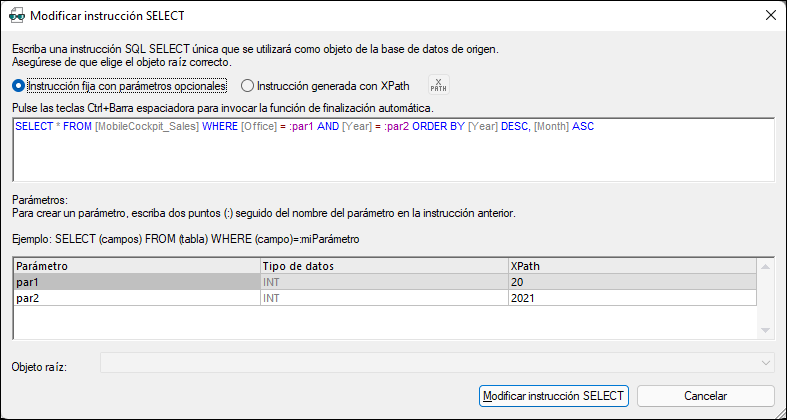Select 'Instrucción generada con XPath' radio button

point(247,86)
